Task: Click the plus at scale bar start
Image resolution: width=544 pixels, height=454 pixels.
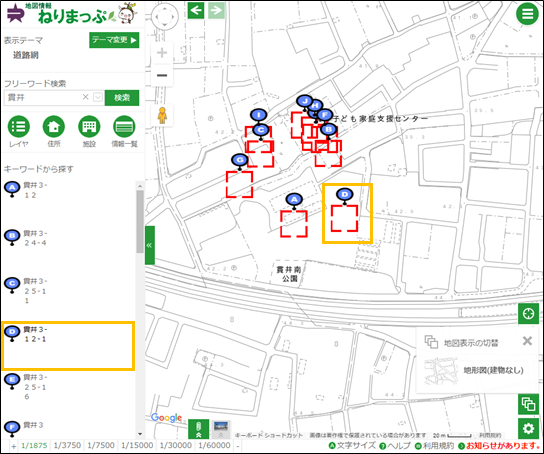Action: pyautogui.click(x=14, y=446)
